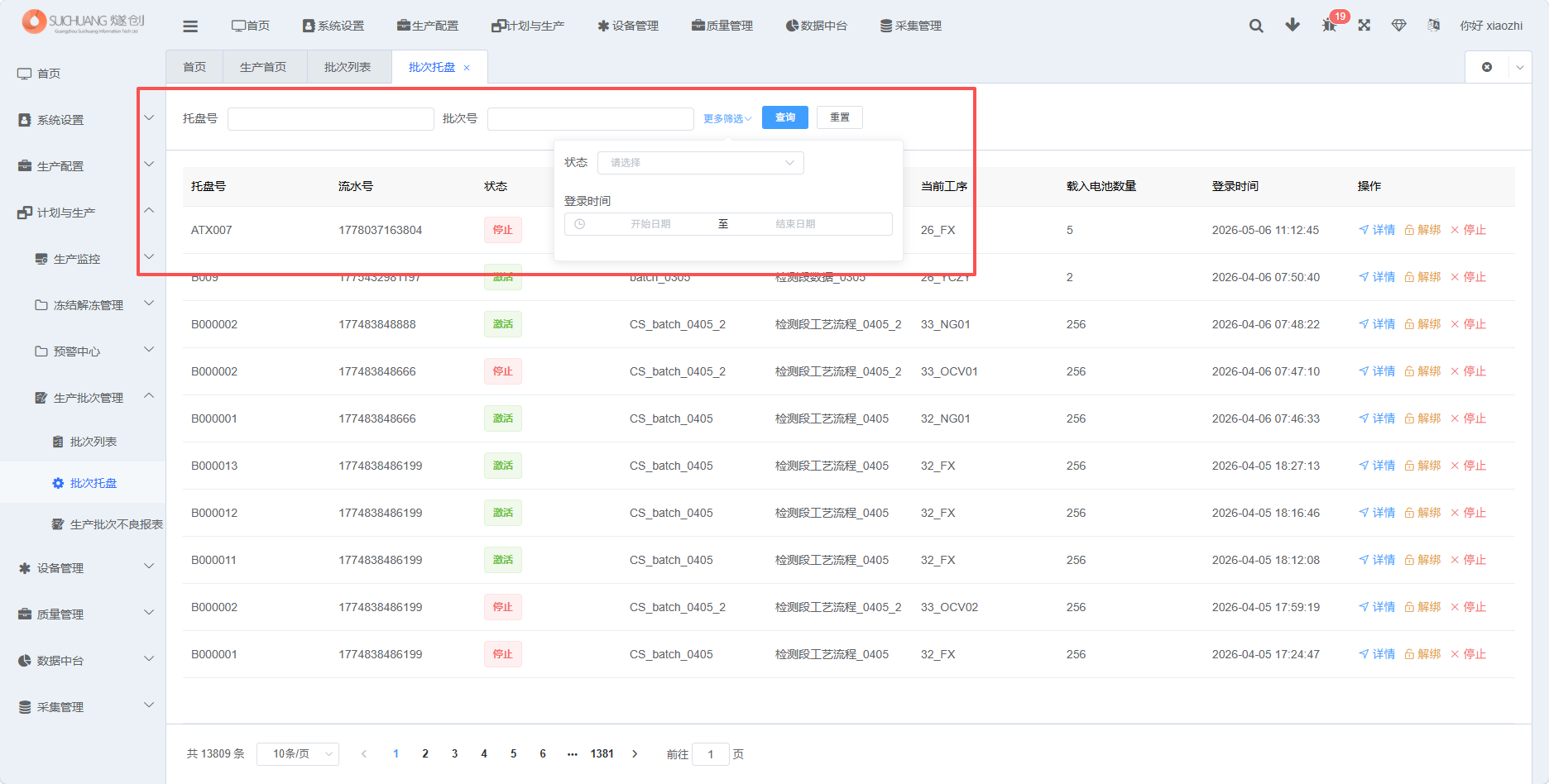
Task: Click 解绑 for row B000012
Action: [1422, 513]
